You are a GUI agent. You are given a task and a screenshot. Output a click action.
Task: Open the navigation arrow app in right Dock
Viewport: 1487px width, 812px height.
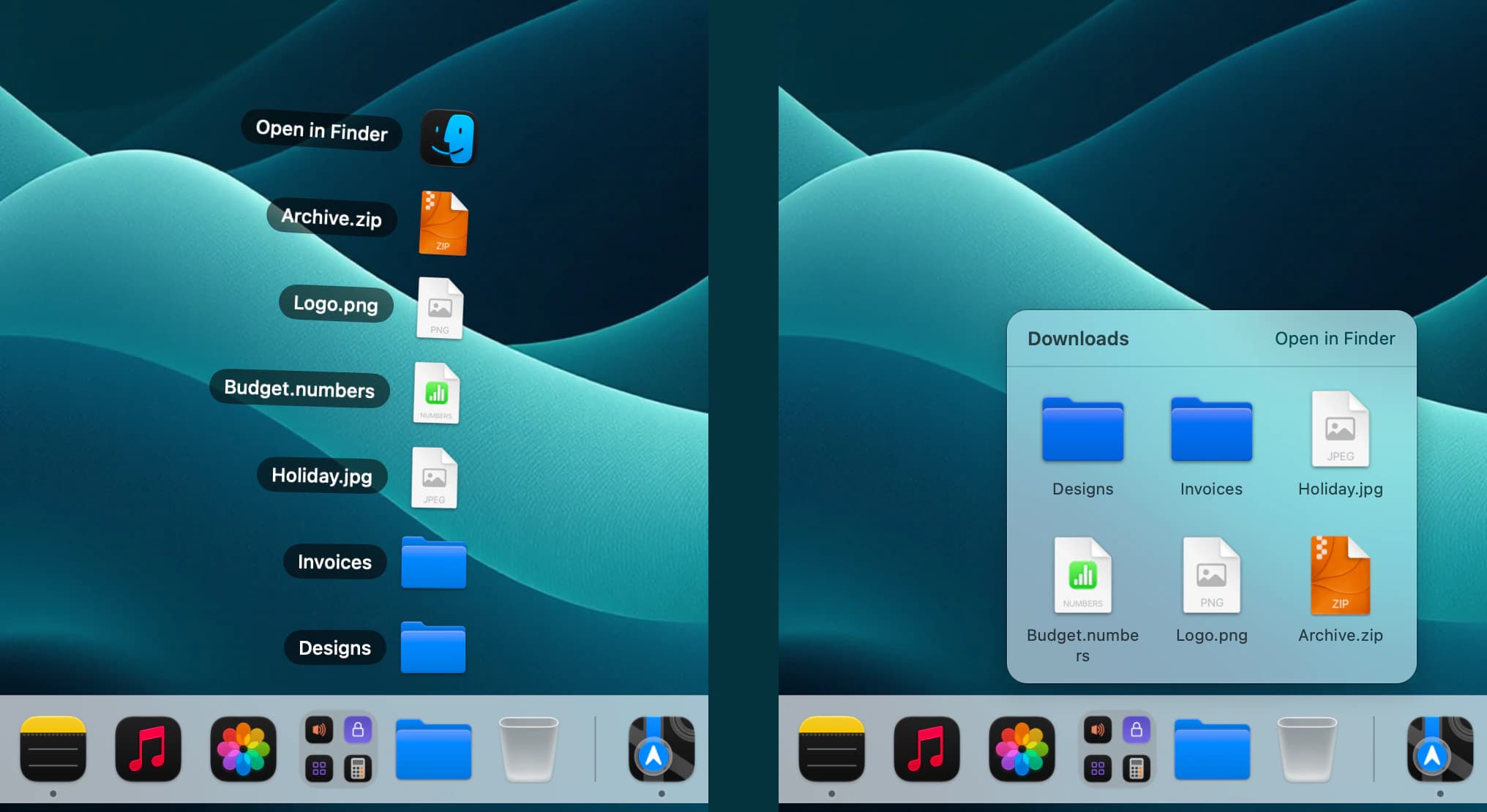click(x=1440, y=749)
